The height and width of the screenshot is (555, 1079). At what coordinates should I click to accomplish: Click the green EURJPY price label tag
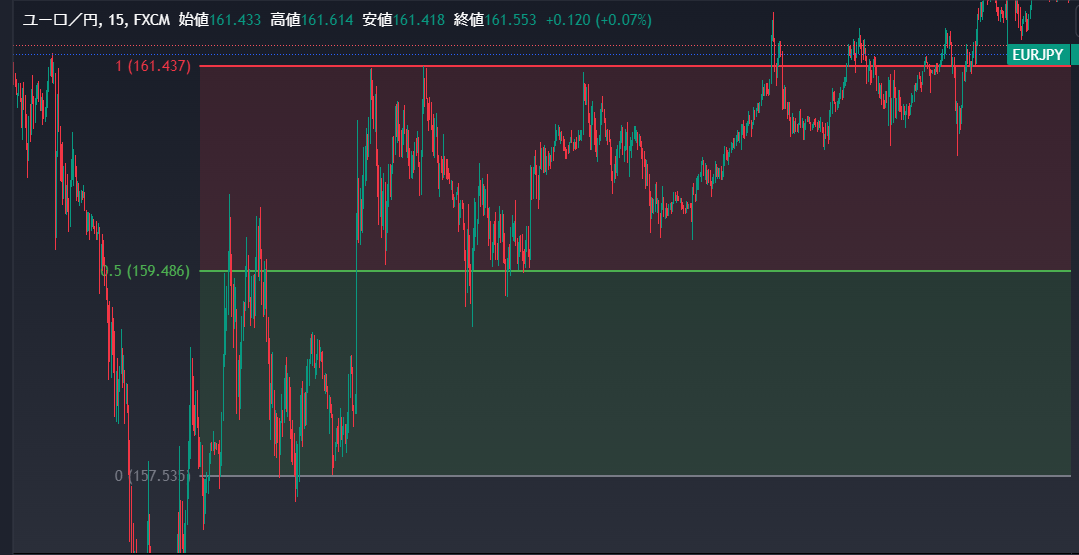(1037, 55)
